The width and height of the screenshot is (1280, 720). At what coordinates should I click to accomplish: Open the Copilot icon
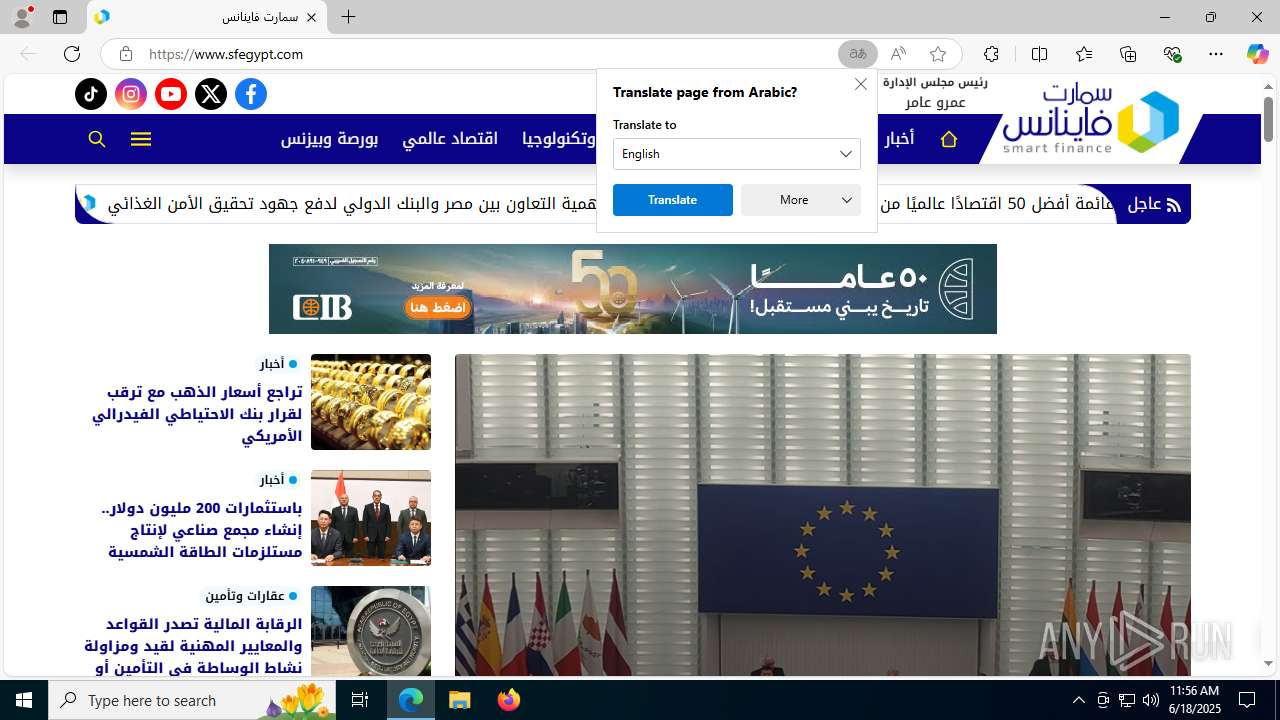pyautogui.click(x=1257, y=54)
